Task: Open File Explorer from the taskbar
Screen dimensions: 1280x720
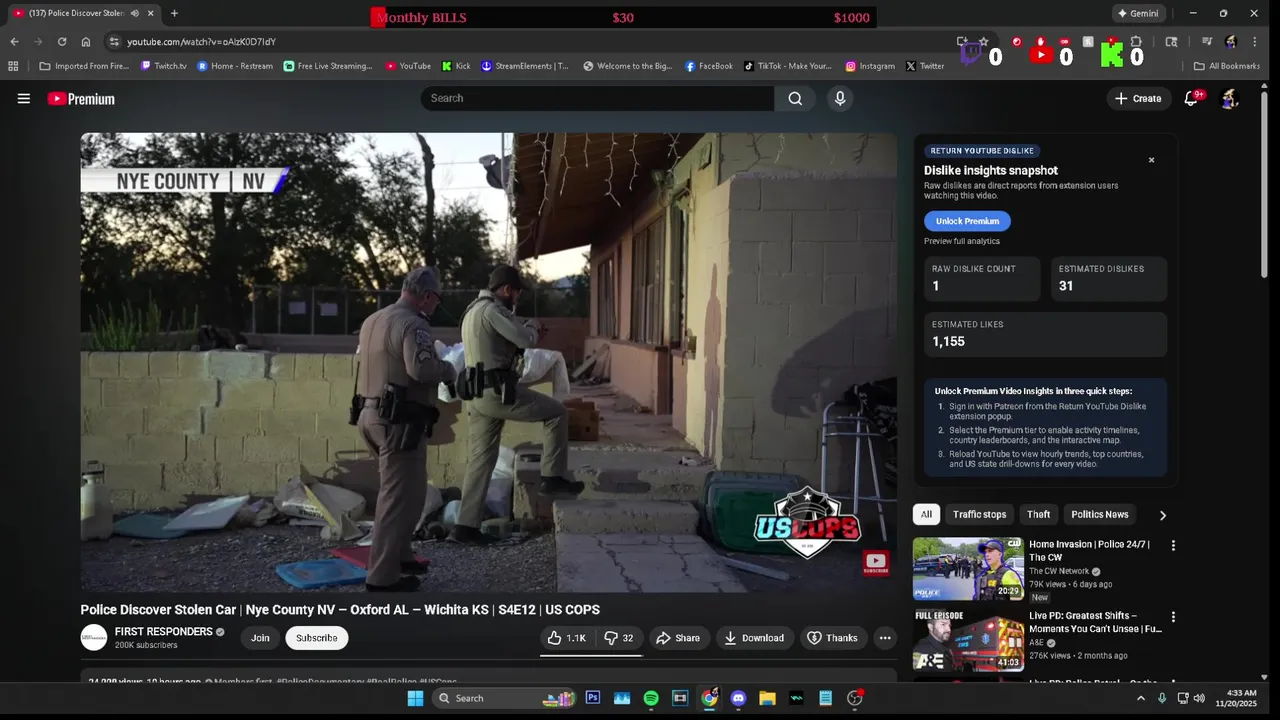Action: tap(767, 698)
